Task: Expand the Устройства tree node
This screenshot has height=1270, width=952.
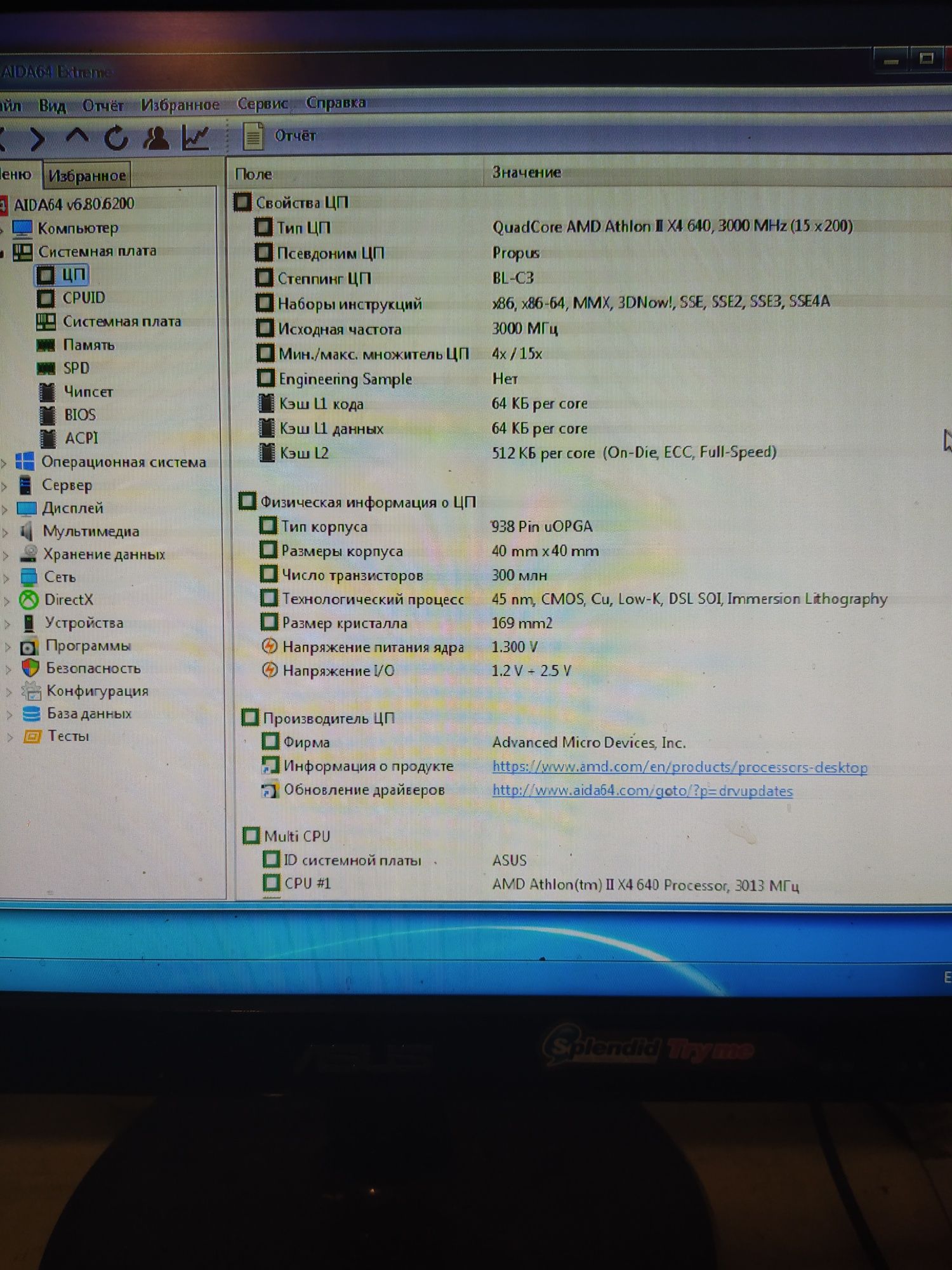Action: 8,624
